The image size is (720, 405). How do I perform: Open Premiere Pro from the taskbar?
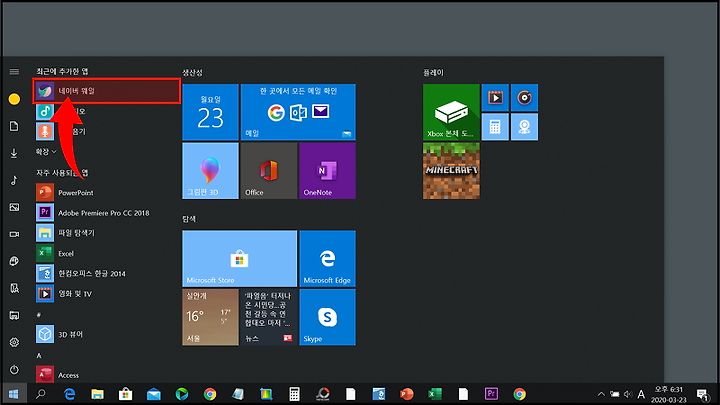(491, 394)
